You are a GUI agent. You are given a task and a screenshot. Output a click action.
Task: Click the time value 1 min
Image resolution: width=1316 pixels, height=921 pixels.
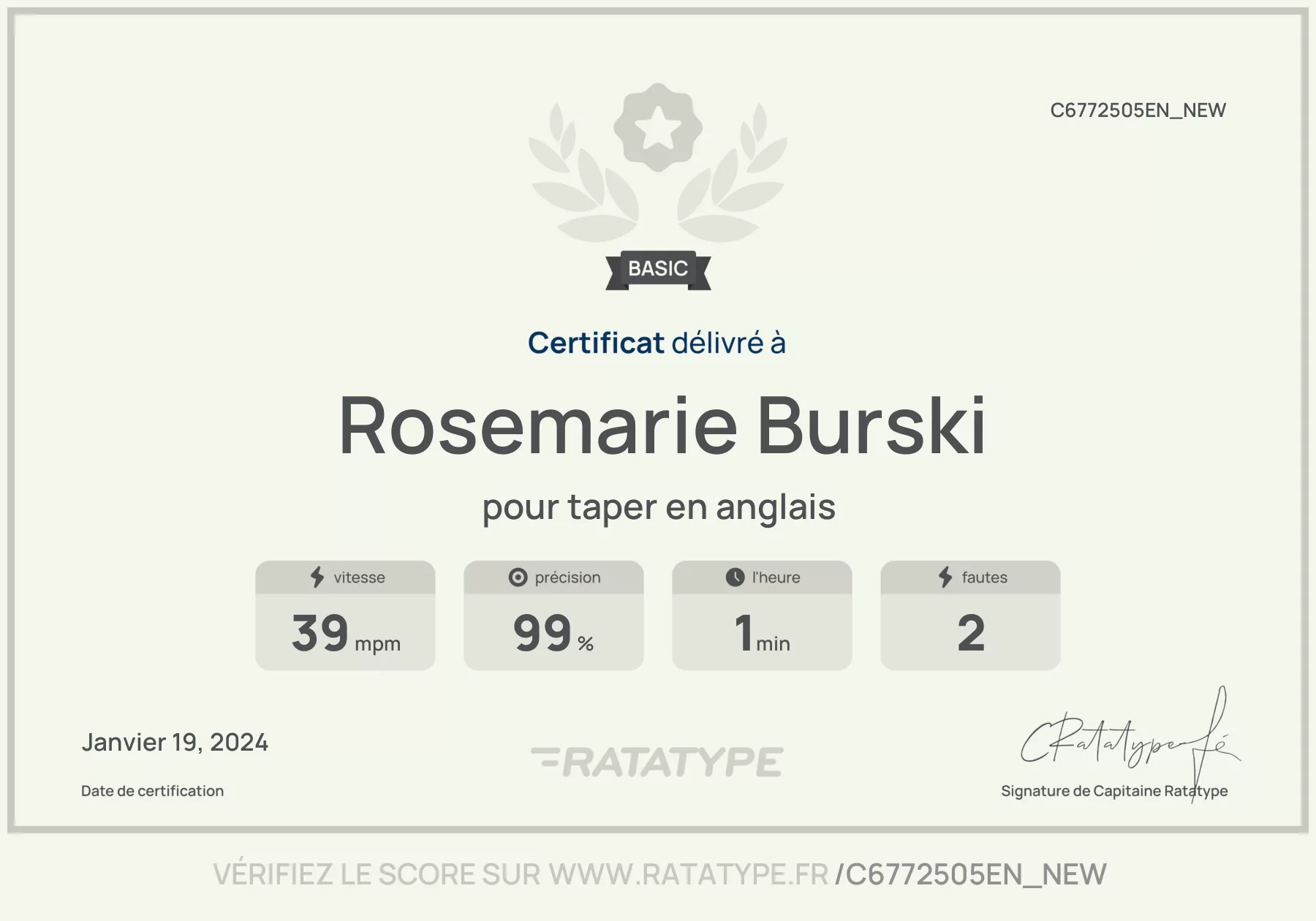tap(763, 633)
